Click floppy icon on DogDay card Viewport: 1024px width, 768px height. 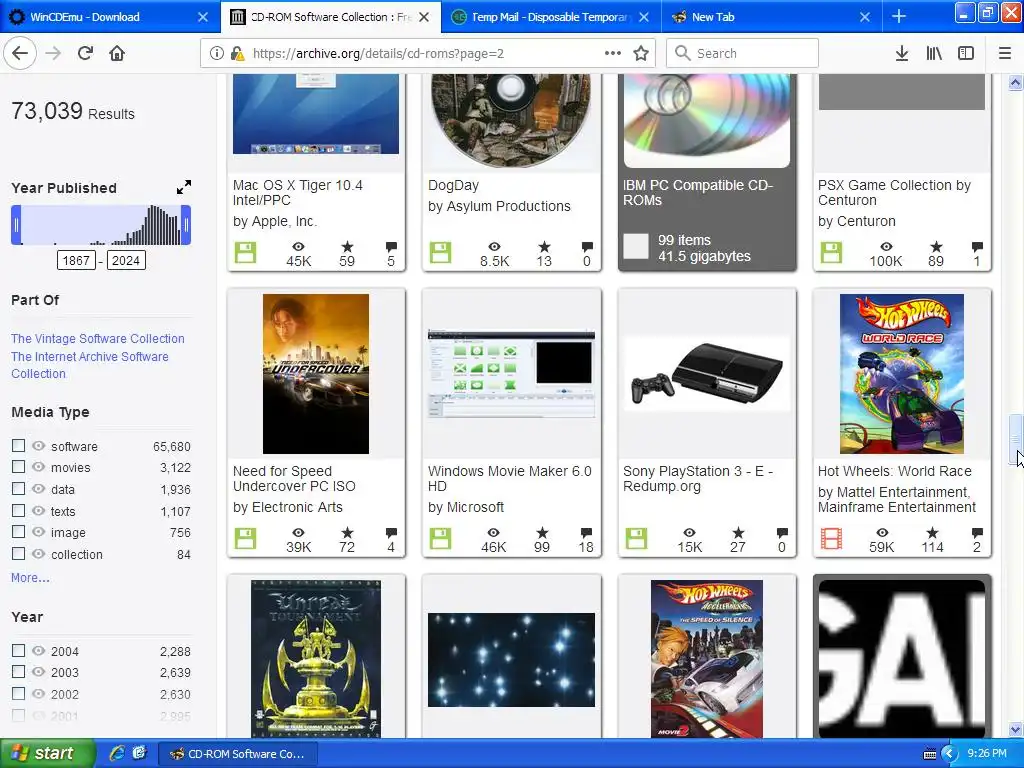point(440,253)
